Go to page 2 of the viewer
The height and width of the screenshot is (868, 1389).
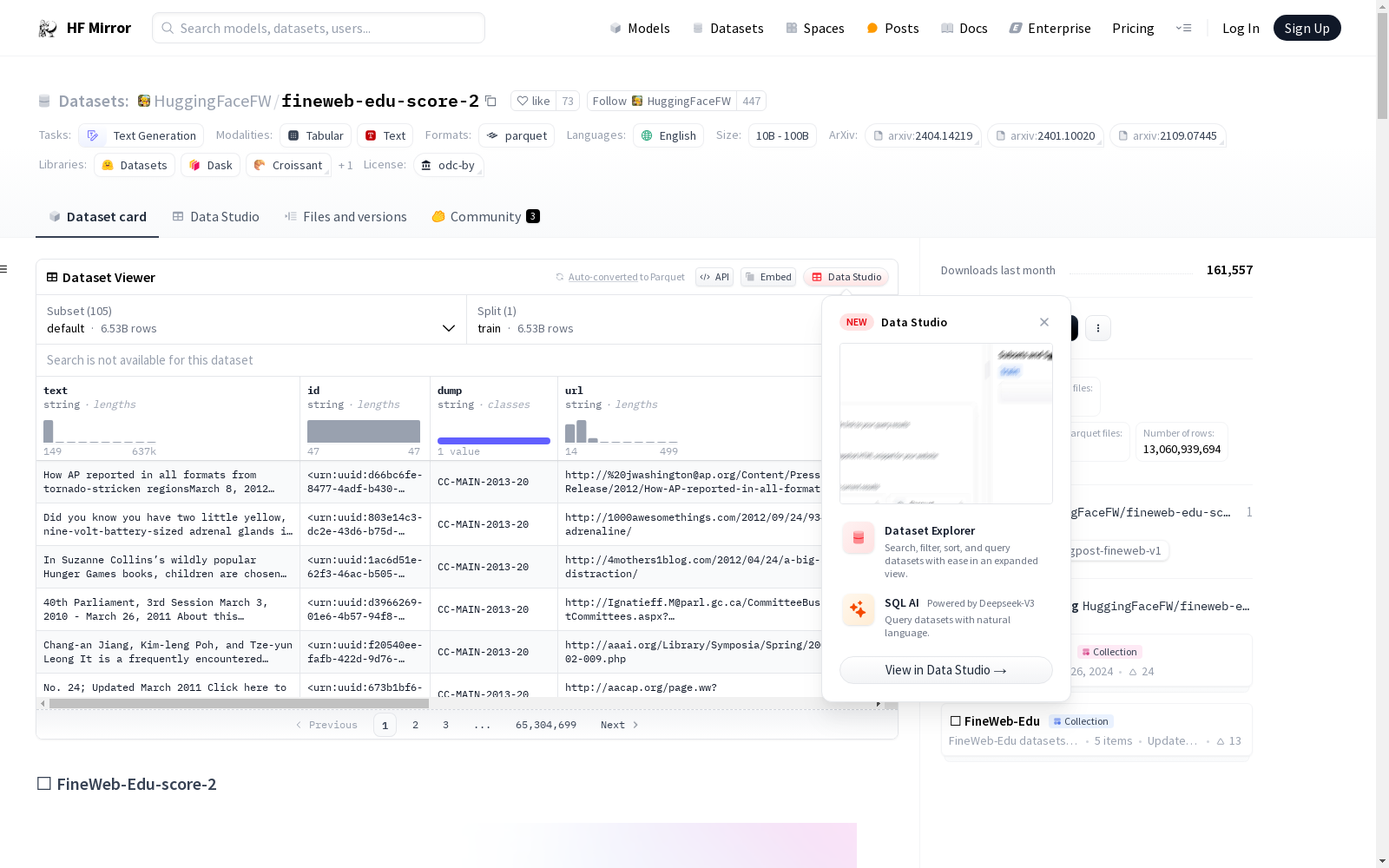coord(415,725)
